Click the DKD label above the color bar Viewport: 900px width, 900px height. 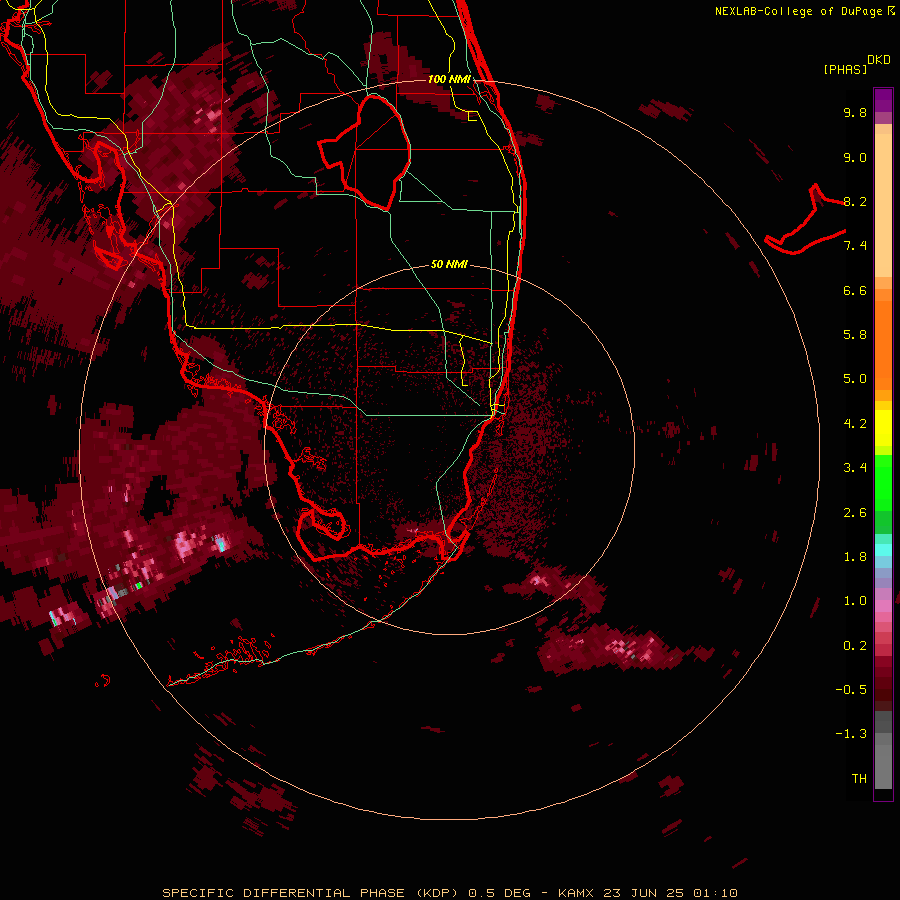pyautogui.click(x=879, y=60)
